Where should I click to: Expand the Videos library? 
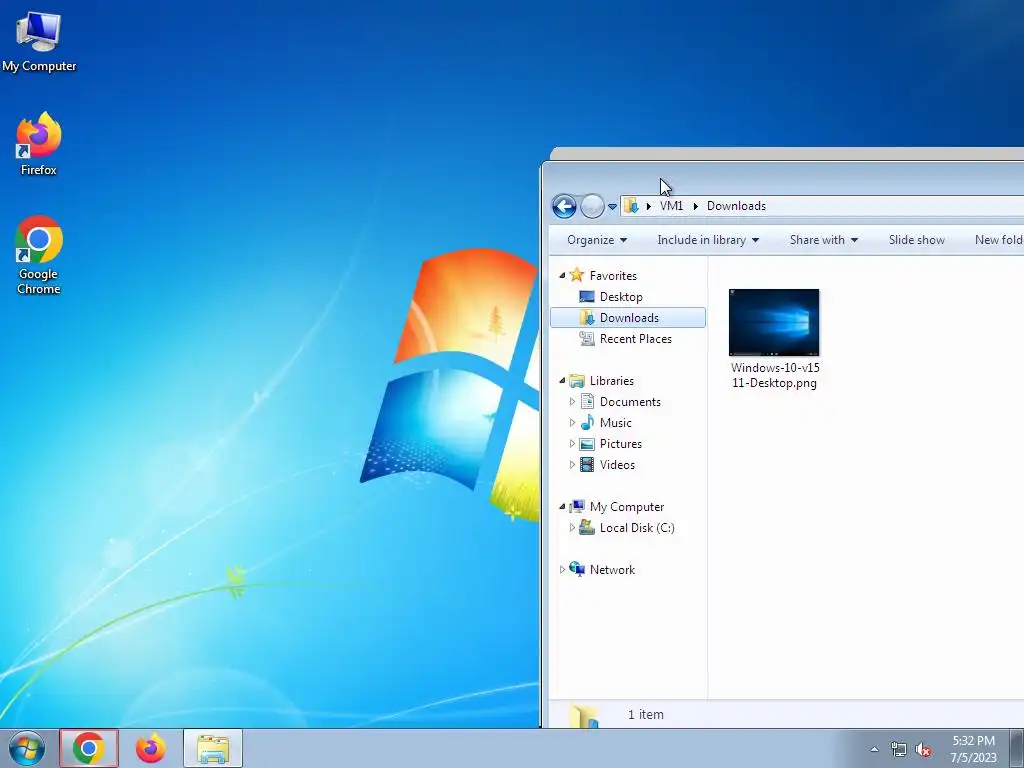[573, 465]
